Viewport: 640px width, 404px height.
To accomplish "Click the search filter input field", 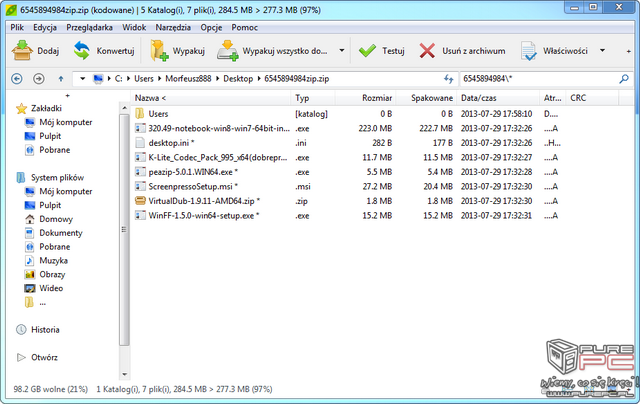I will (539, 79).
